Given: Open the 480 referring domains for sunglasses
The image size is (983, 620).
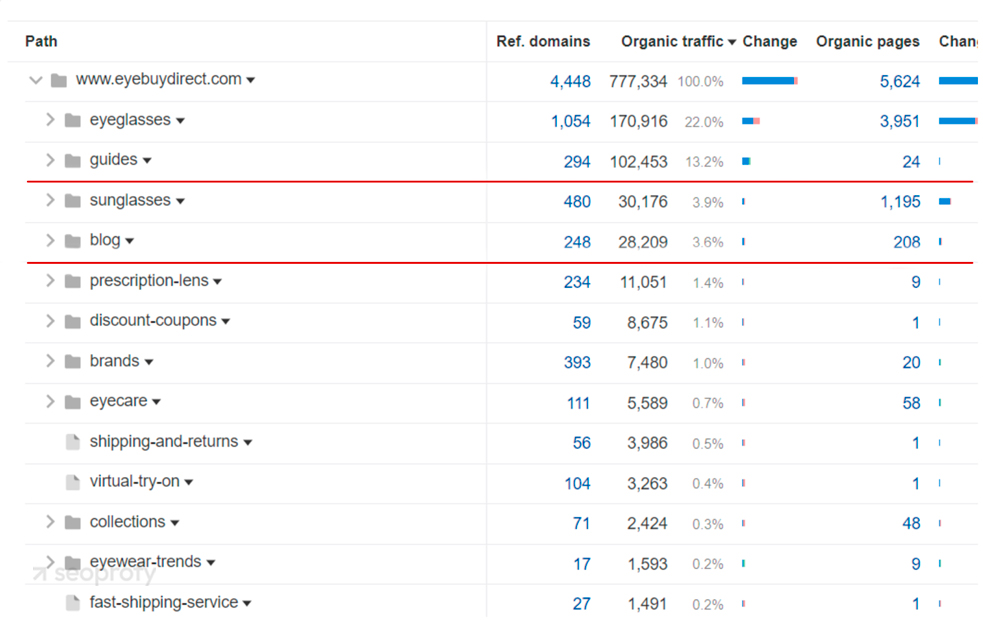Looking at the screenshot, I should [577, 202].
